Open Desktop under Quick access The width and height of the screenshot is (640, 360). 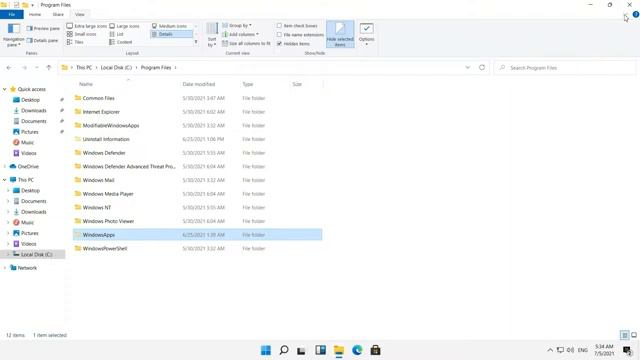pyautogui.click(x=30, y=100)
